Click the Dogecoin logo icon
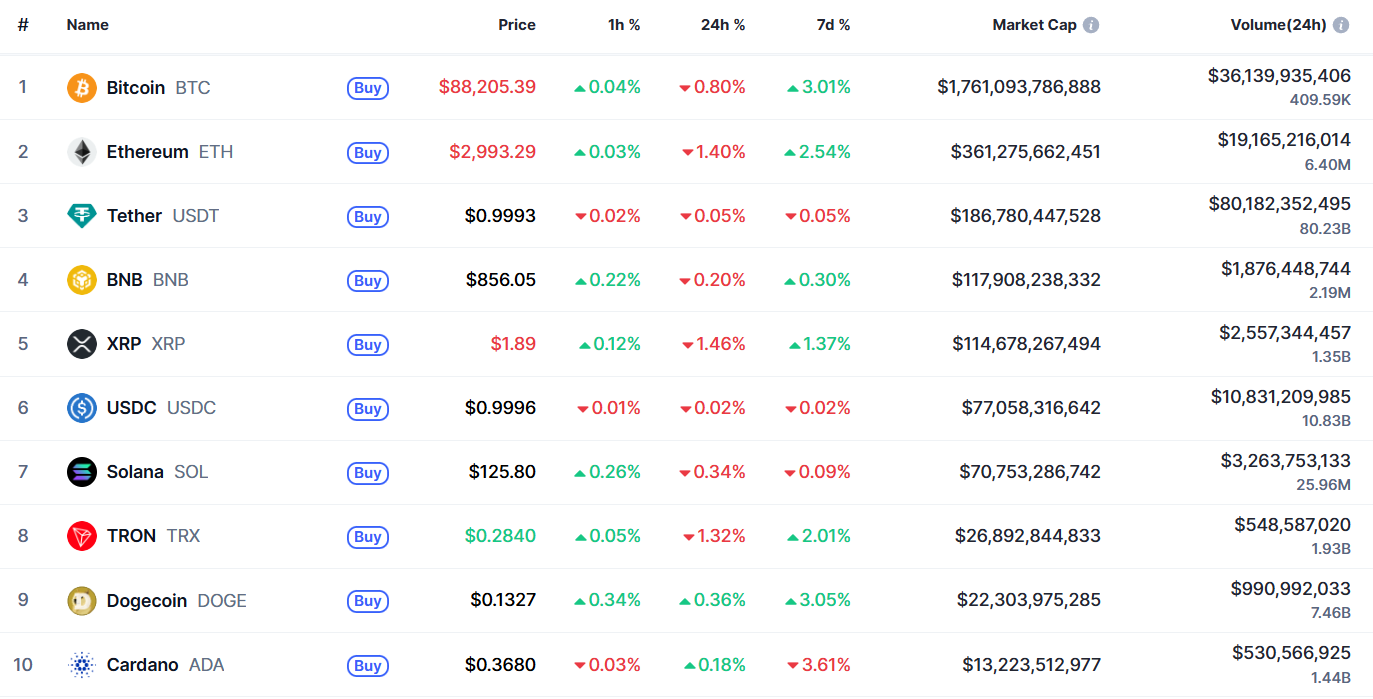This screenshot has height=699, width=1373. point(82,600)
